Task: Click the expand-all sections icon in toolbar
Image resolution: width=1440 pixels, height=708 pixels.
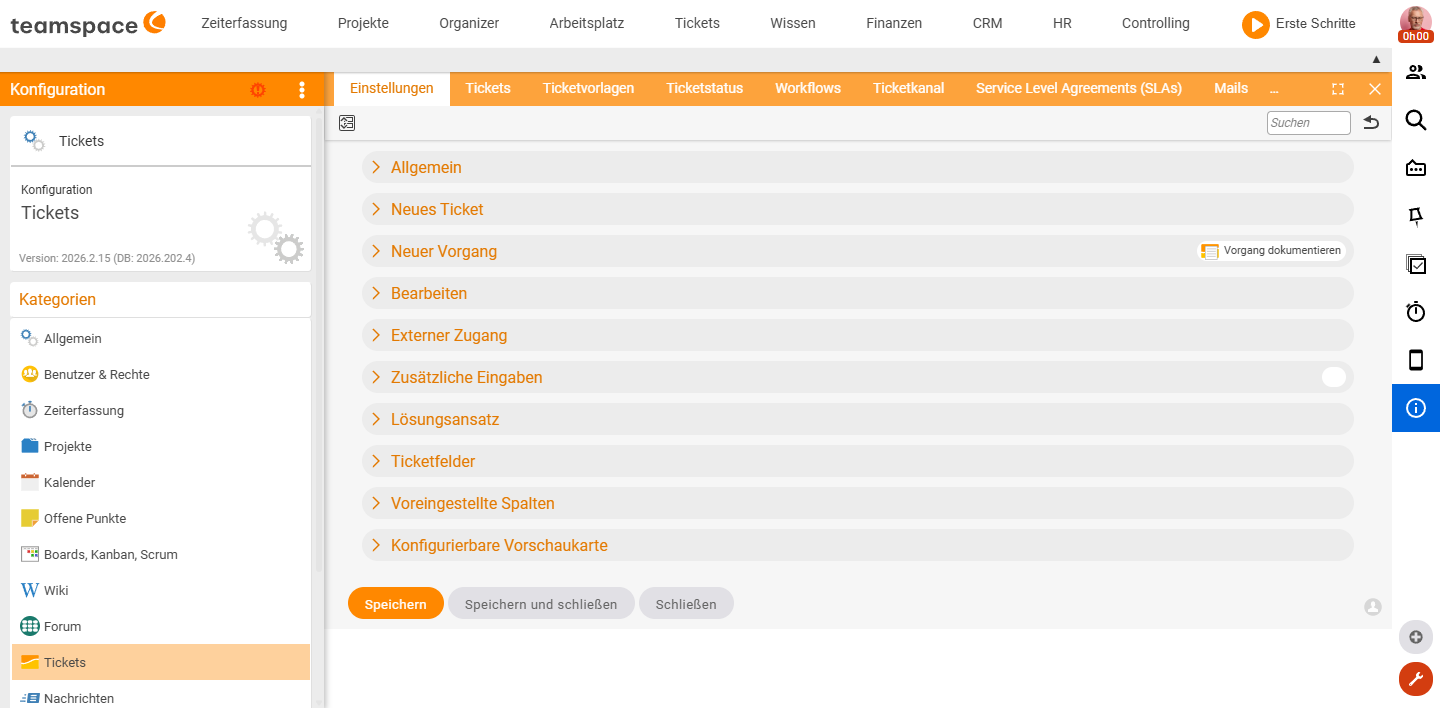Action: pos(347,123)
